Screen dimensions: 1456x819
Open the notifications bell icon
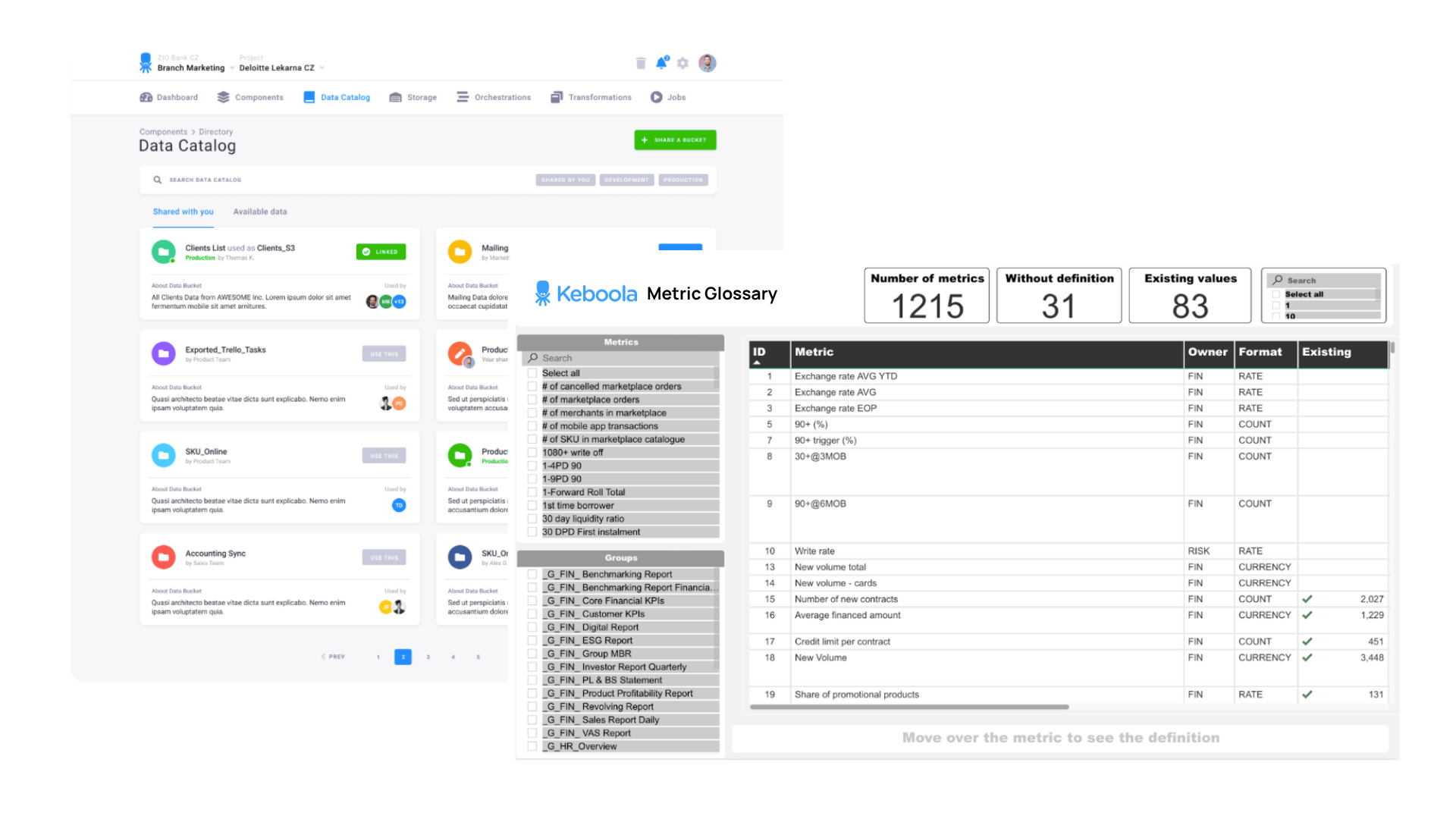pyautogui.click(x=661, y=63)
